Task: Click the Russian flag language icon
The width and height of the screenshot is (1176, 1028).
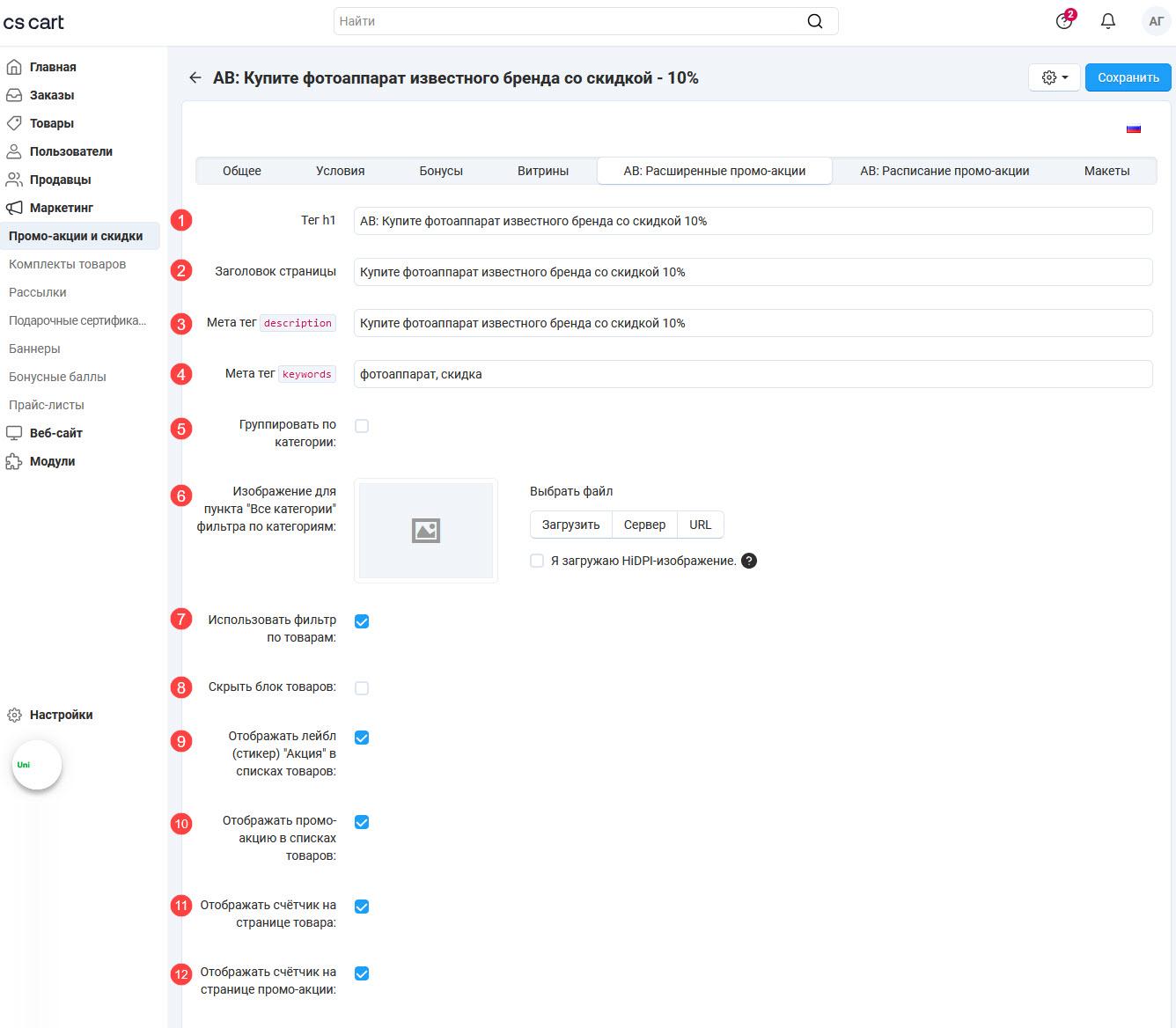Action: tap(1134, 128)
